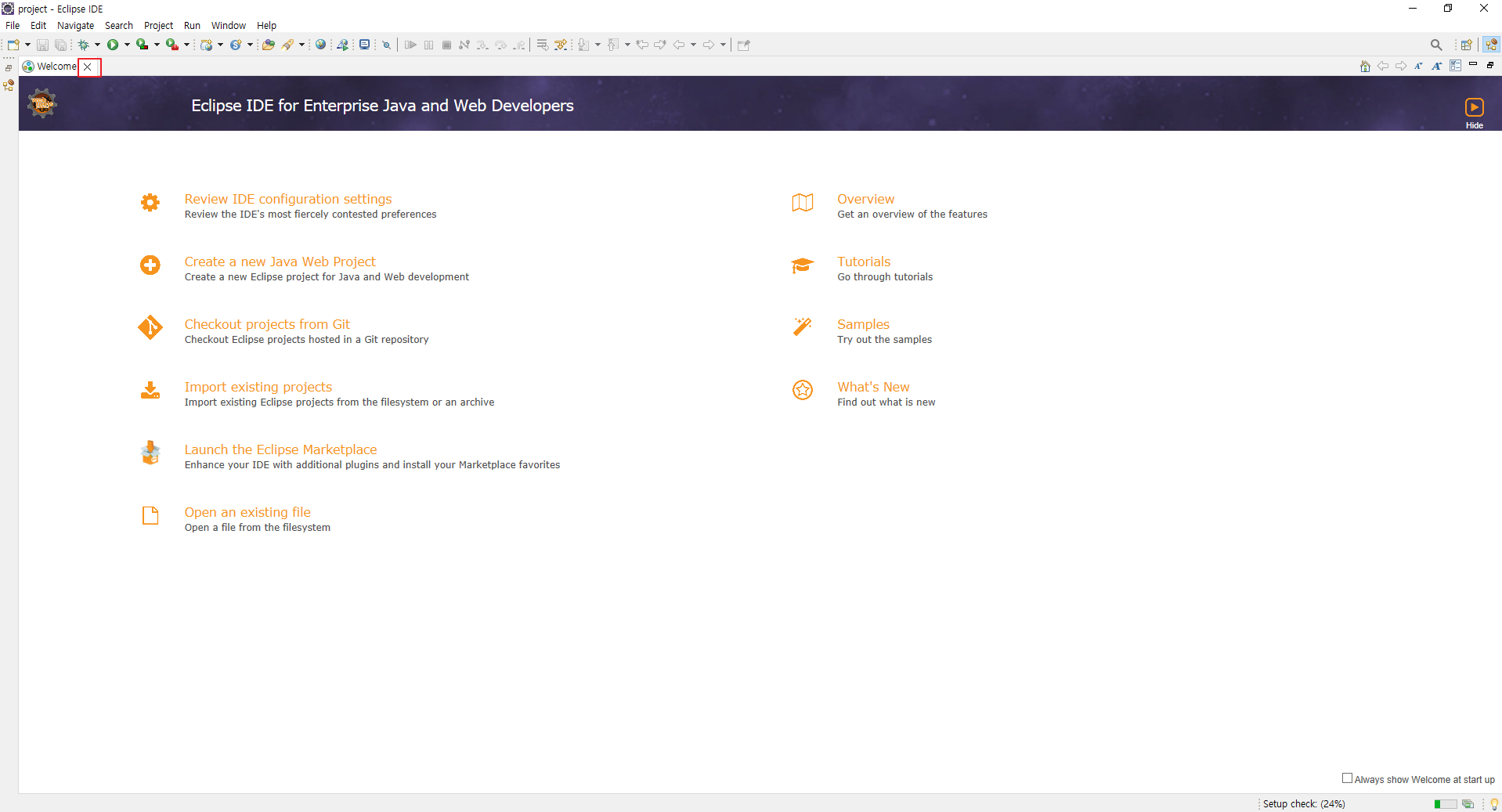1502x812 pixels.
Task: Click the What's New star icon
Action: (802, 390)
